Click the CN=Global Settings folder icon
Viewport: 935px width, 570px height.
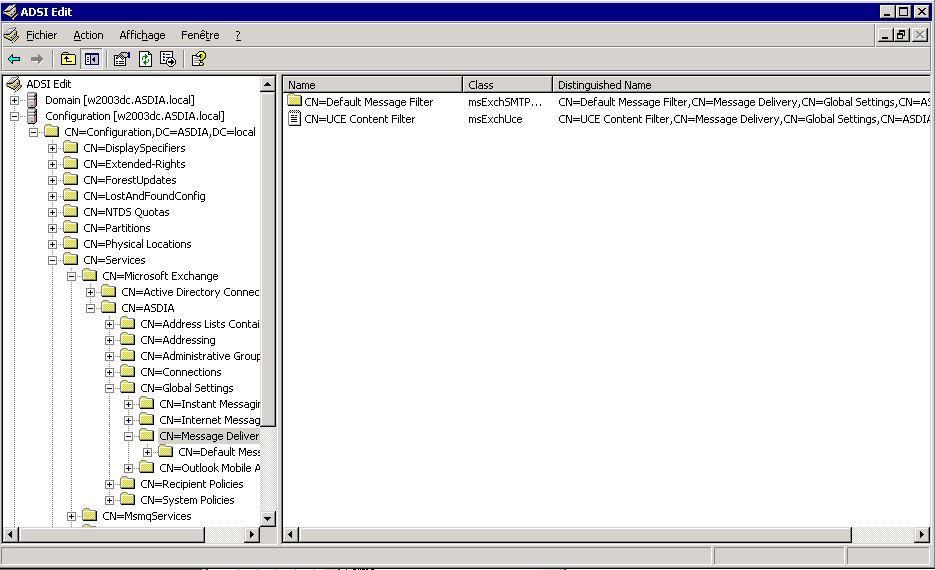[x=128, y=388]
